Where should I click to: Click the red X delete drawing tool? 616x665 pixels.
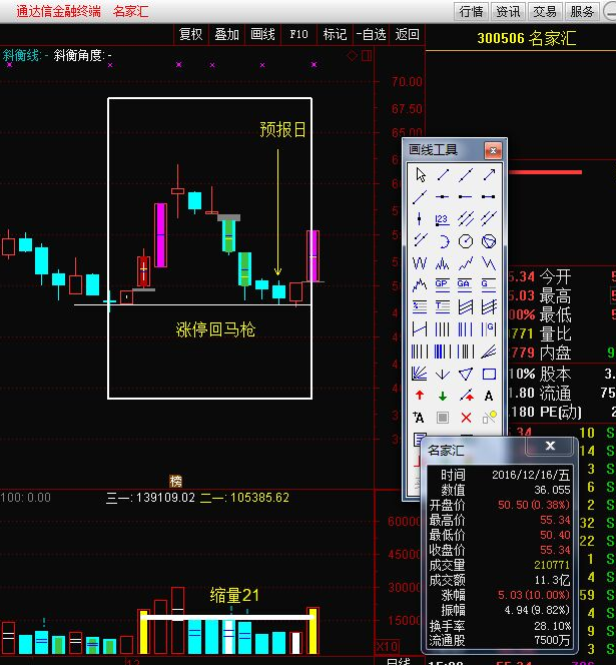coord(466,418)
